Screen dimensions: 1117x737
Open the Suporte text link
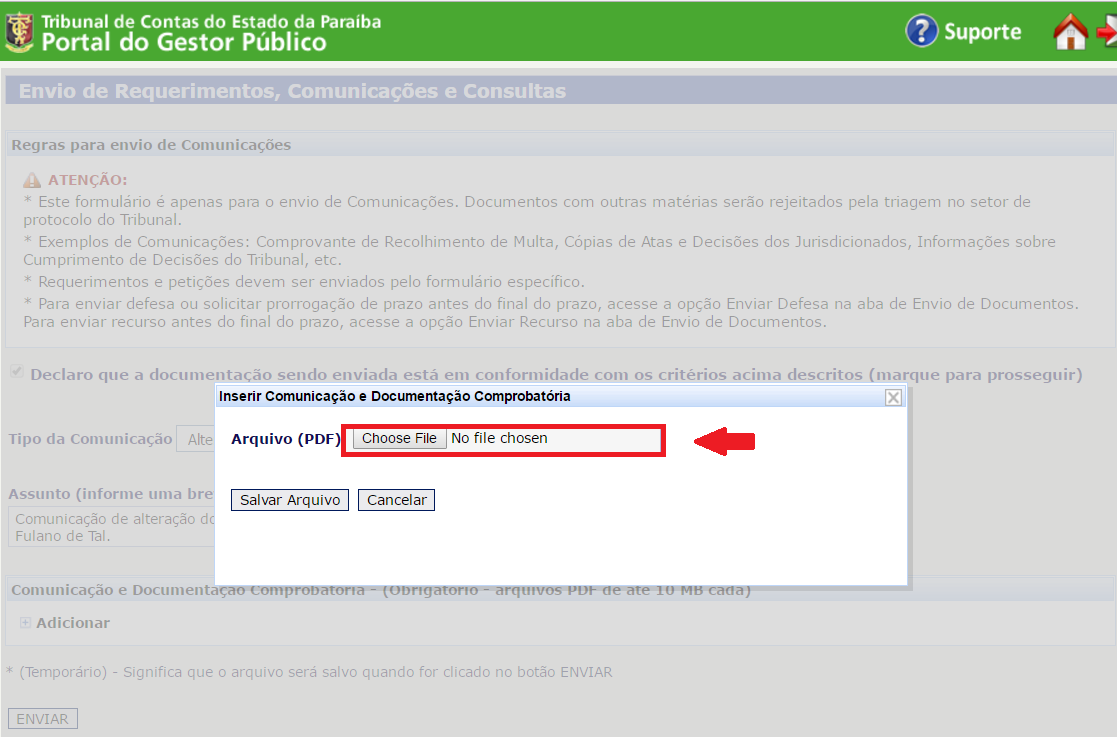pyautogui.click(x=982, y=32)
